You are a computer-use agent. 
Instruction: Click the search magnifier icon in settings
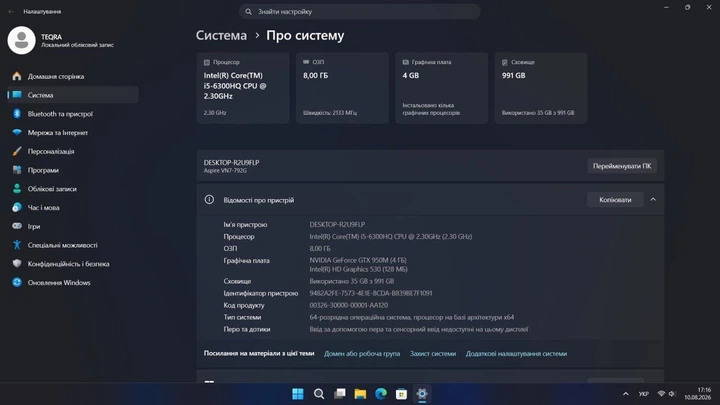point(248,11)
